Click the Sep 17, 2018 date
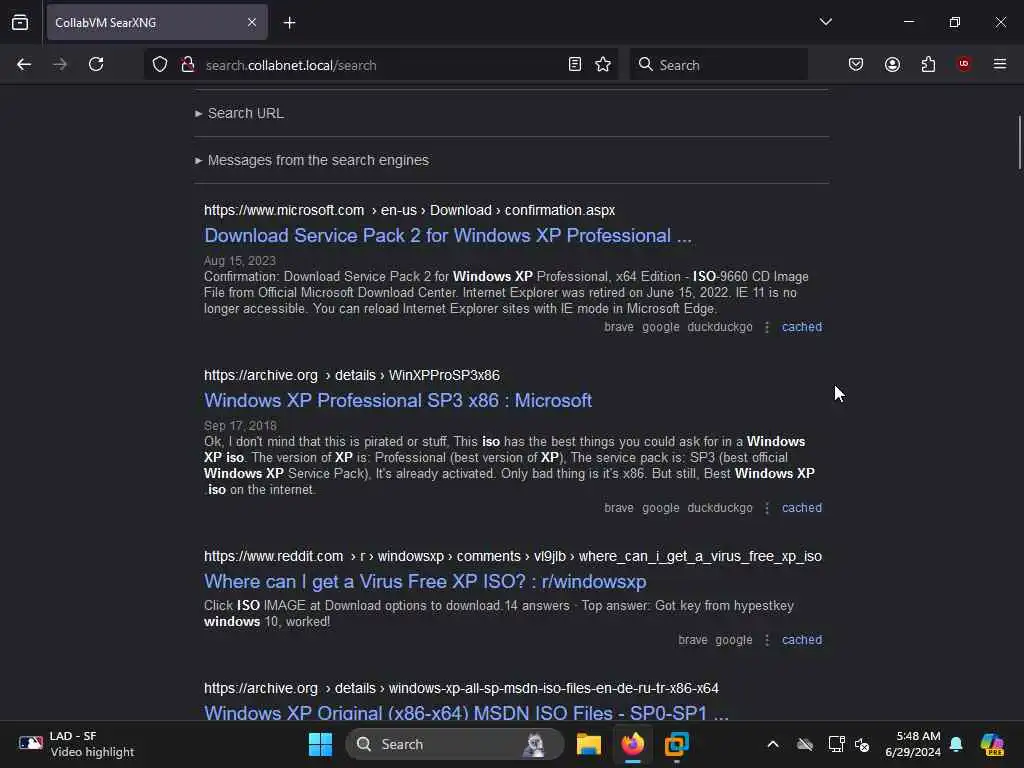 (240, 425)
